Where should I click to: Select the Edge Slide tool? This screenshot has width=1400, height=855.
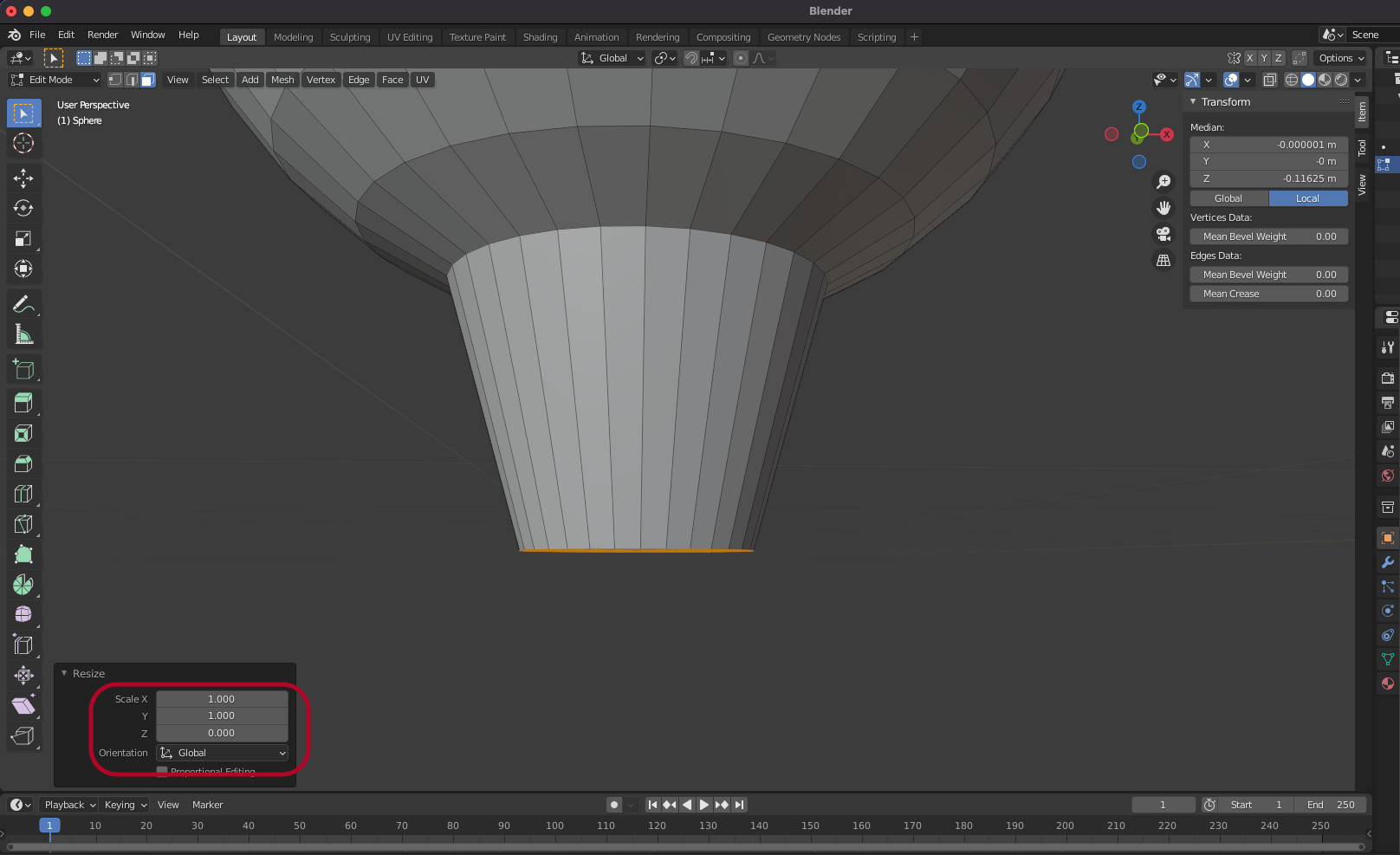[23, 645]
